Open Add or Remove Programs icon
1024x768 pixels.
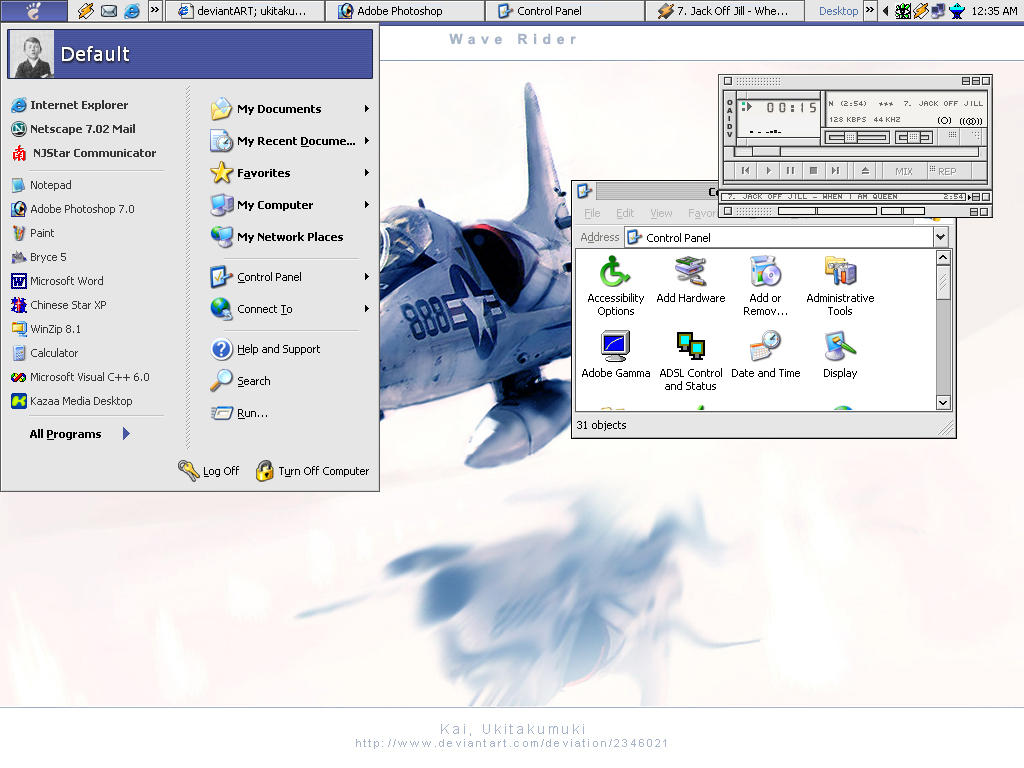click(x=765, y=285)
